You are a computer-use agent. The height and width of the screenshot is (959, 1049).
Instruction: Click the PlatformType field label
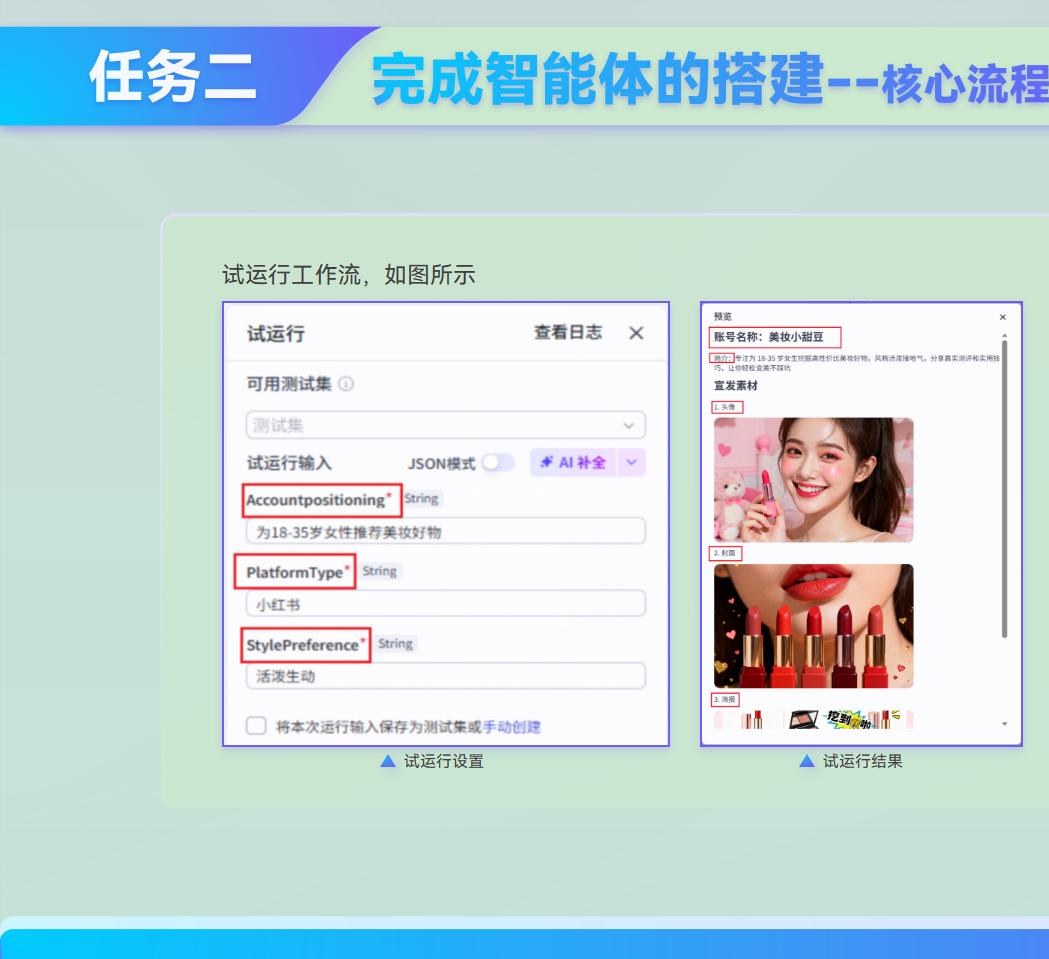(x=295, y=572)
